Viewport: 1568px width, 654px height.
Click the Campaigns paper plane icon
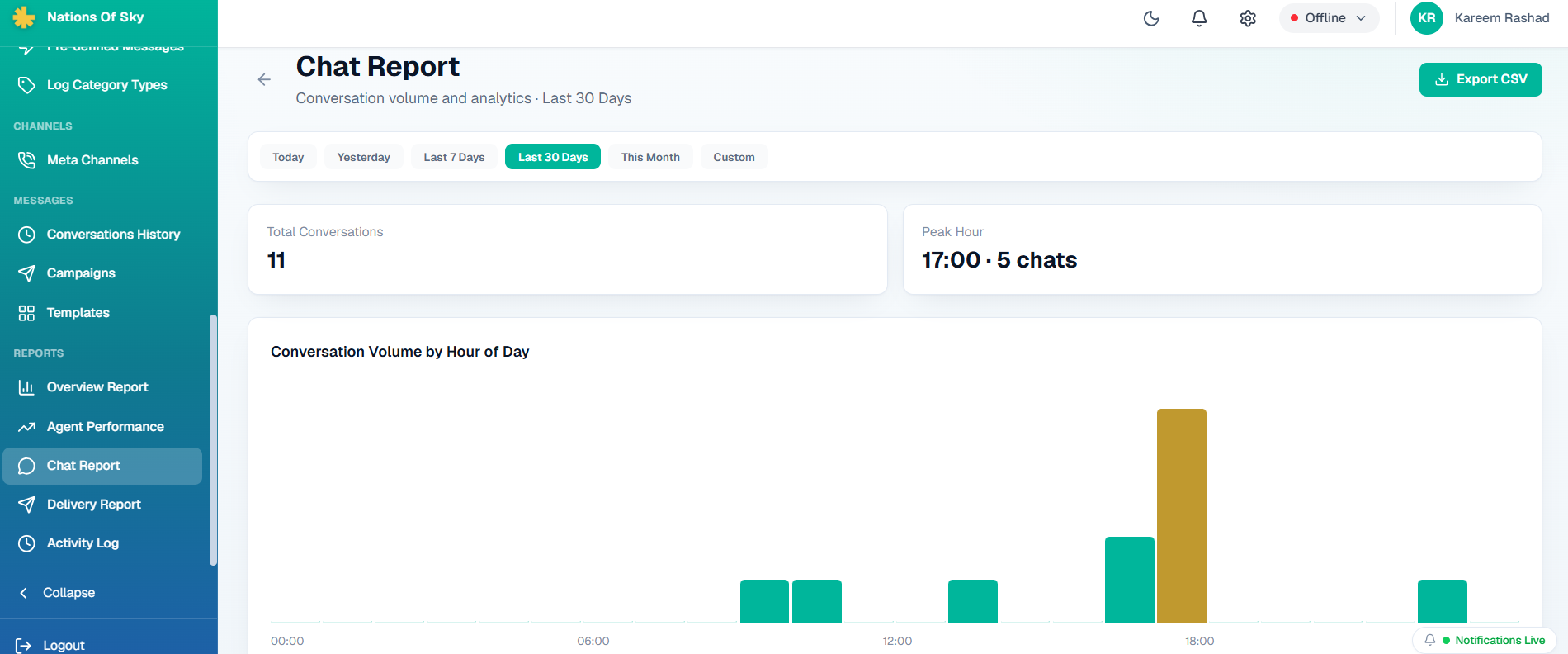pos(26,273)
